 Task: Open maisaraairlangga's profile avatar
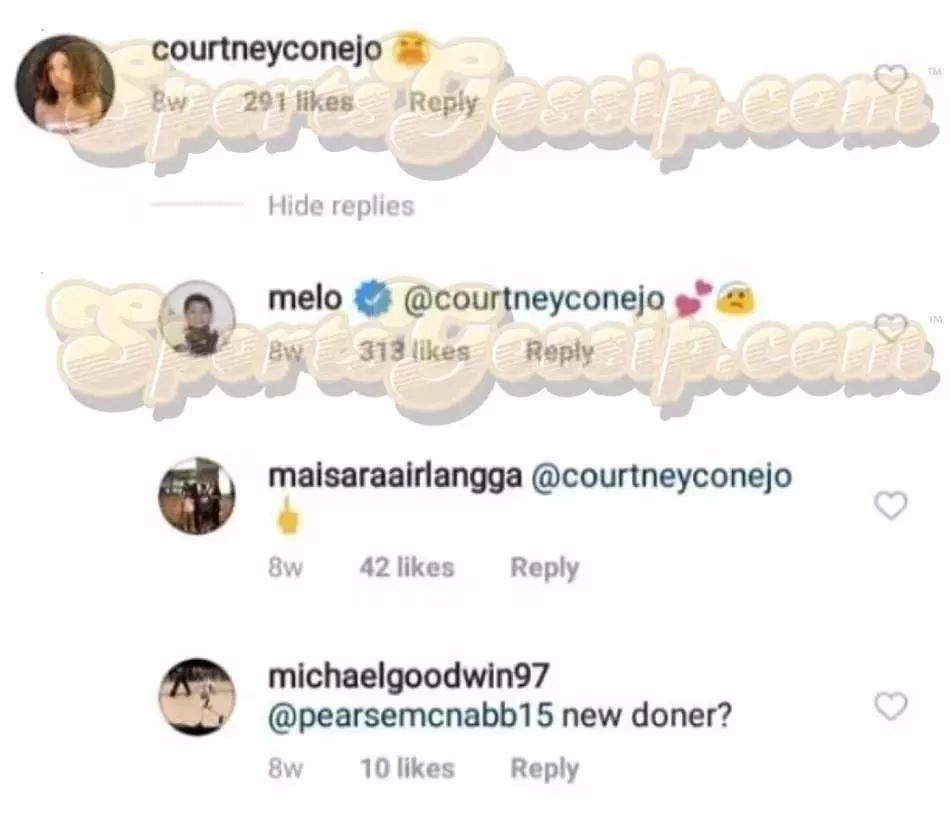(x=197, y=496)
